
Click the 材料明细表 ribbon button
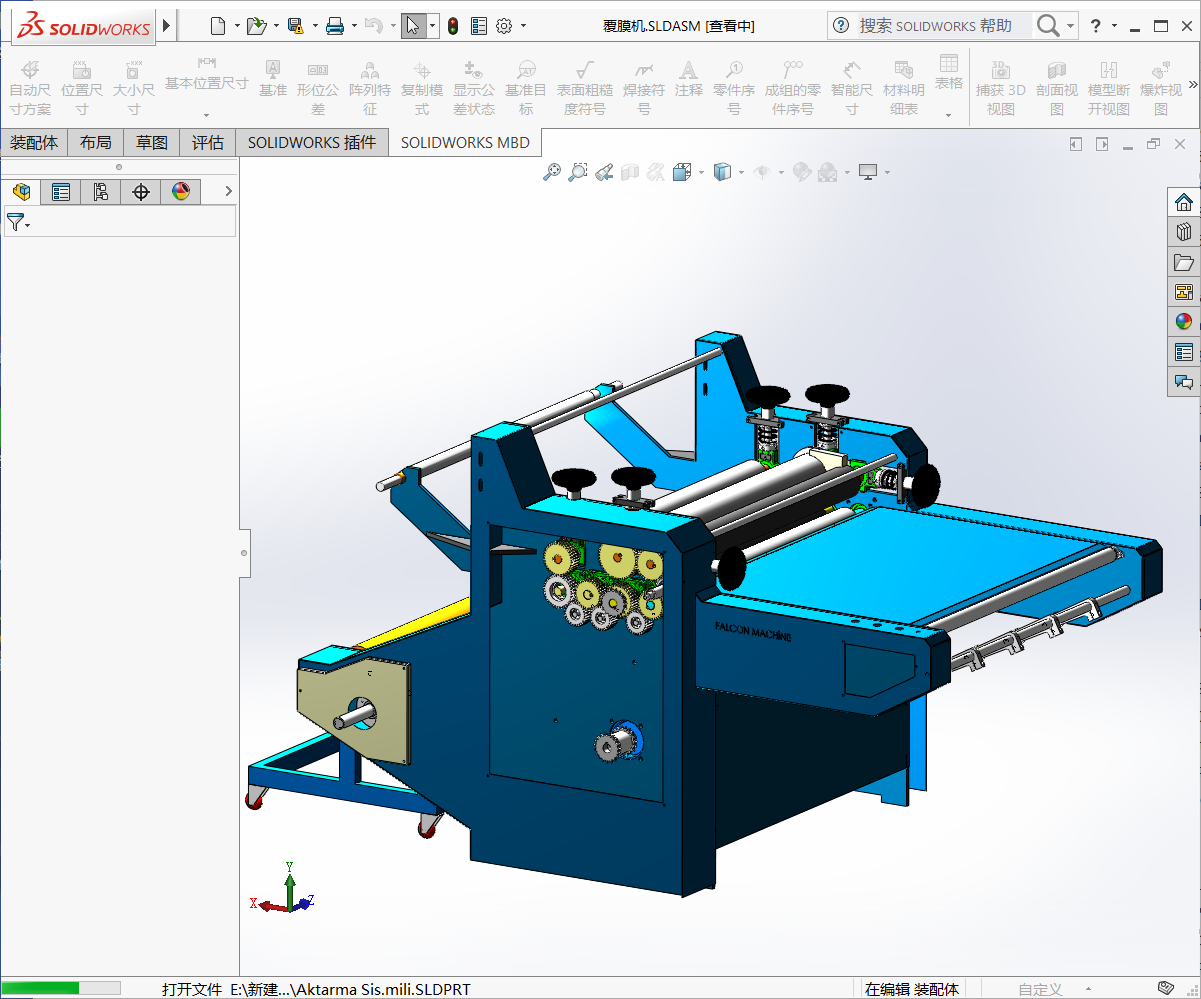pos(904,87)
